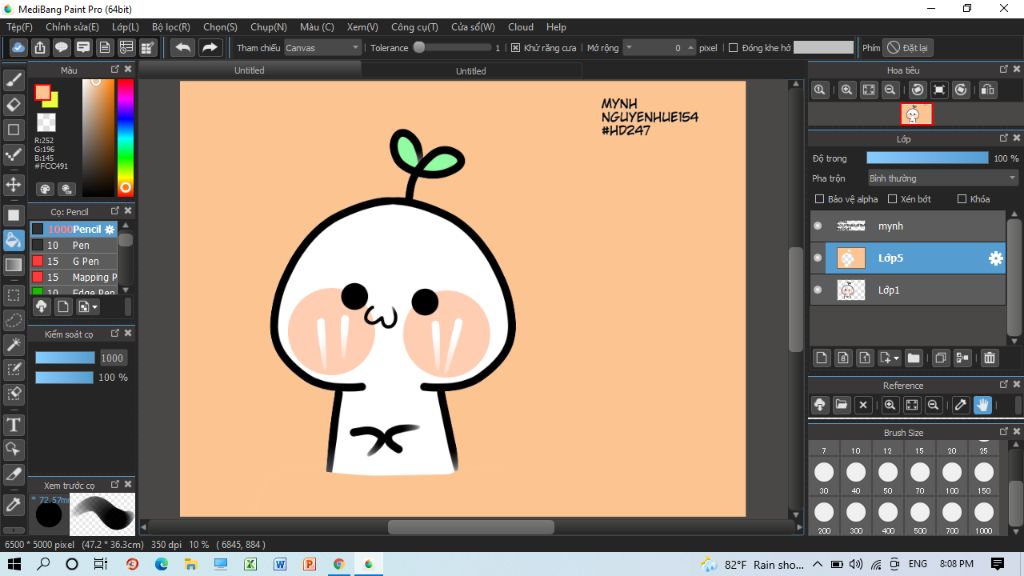Select the Text tool

[14, 425]
